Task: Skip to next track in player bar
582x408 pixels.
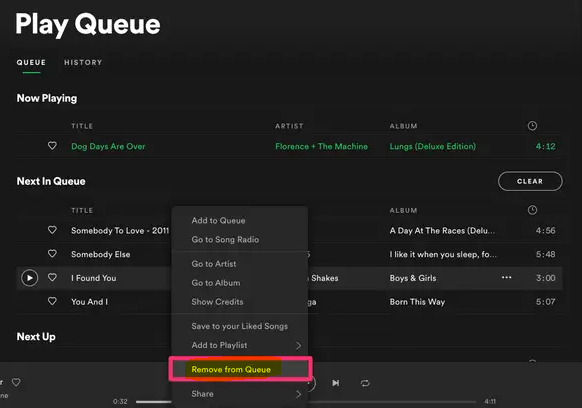Action: click(336, 383)
